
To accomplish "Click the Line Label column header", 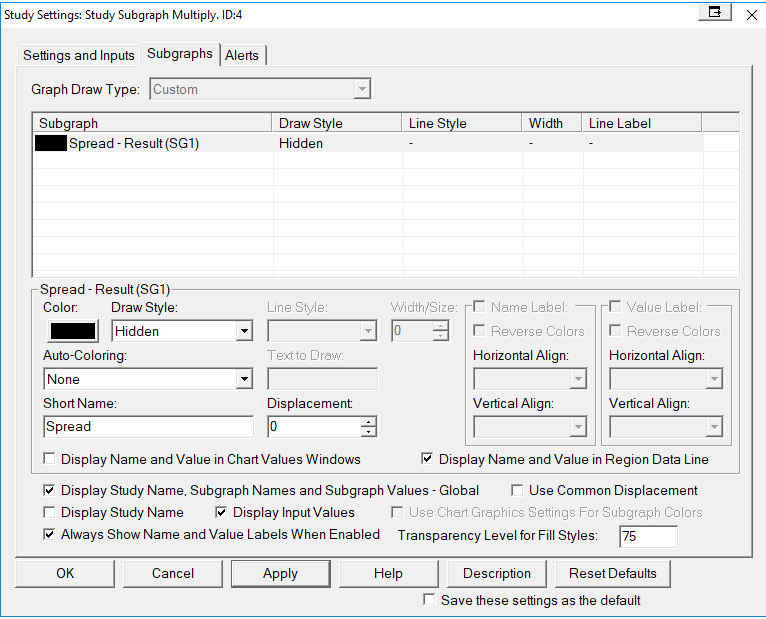I will click(x=642, y=123).
